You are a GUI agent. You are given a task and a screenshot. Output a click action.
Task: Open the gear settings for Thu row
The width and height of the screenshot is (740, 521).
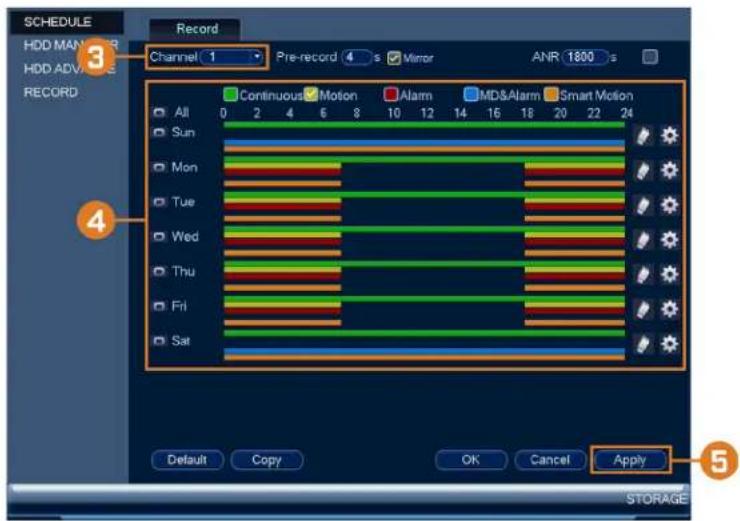[669, 274]
